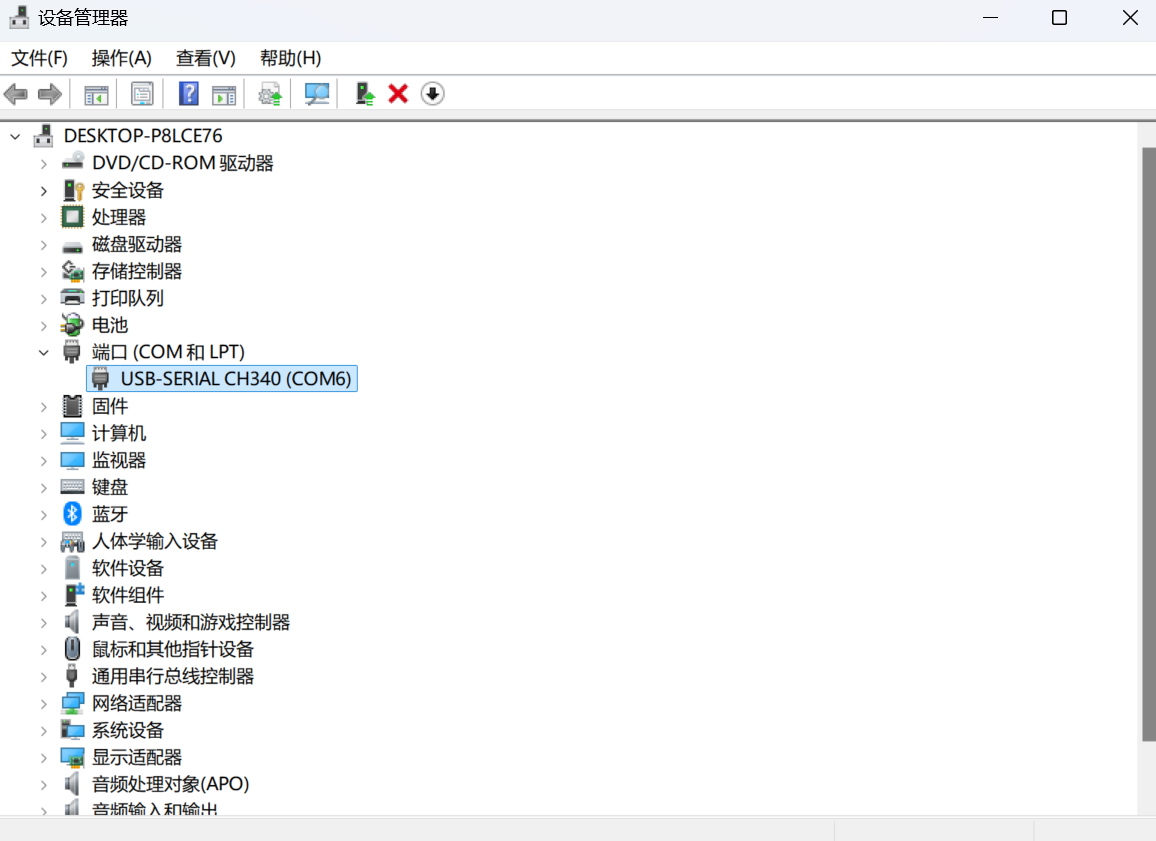Click the network icon for 网络适配器
Screen dimensions: 1156x841
72,703
